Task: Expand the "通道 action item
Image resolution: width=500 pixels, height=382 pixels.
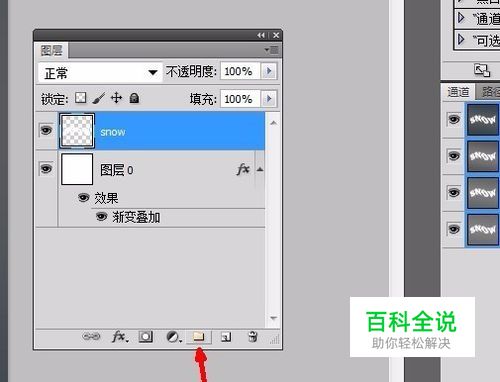Action: (461, 17)
